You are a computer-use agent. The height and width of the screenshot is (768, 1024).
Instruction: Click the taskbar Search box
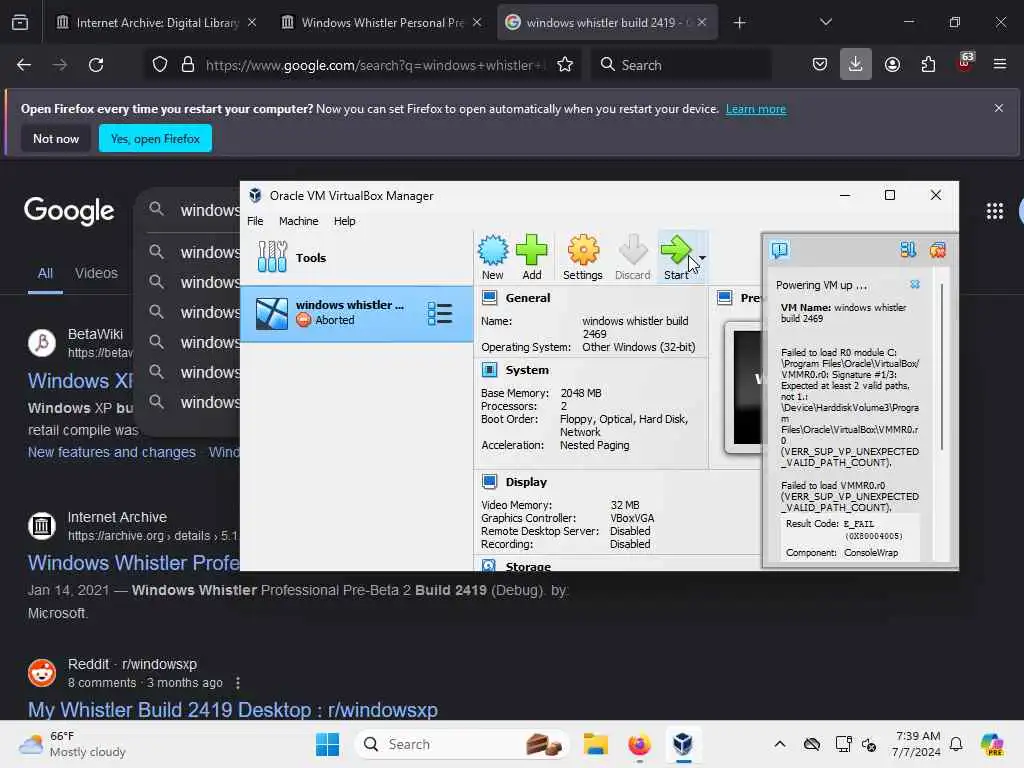[462, 744]
